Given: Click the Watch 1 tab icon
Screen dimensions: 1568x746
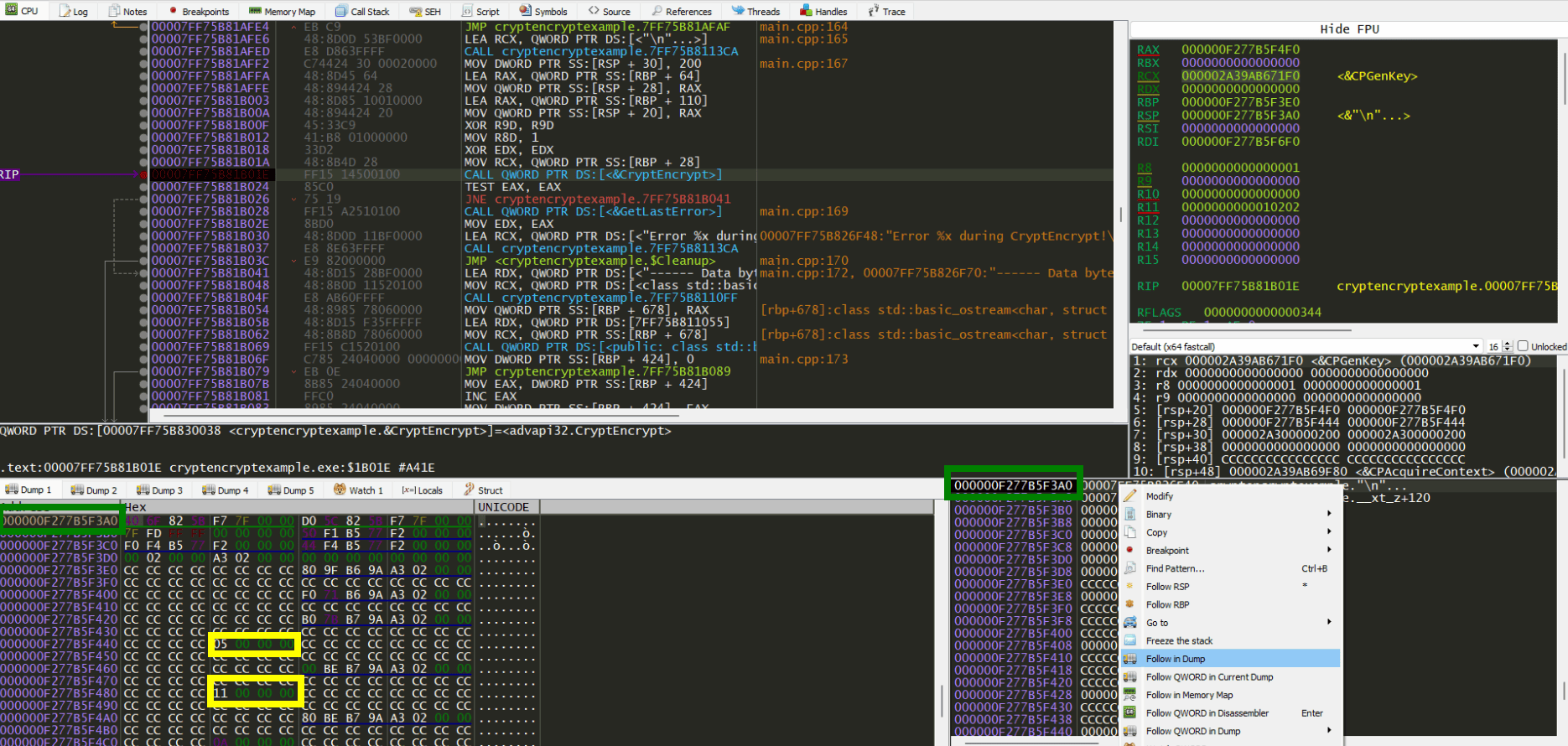Looking at the screenshot, I should tap(340, 489).
